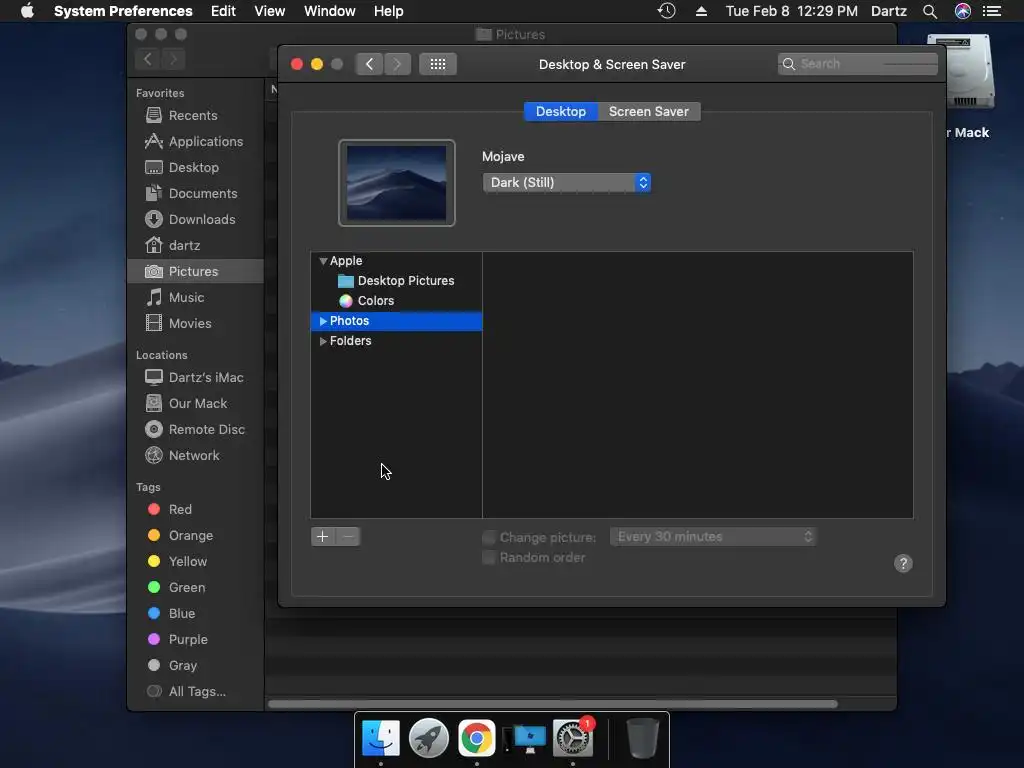
Task: Click the minus remove folder button
Action: 348,537
